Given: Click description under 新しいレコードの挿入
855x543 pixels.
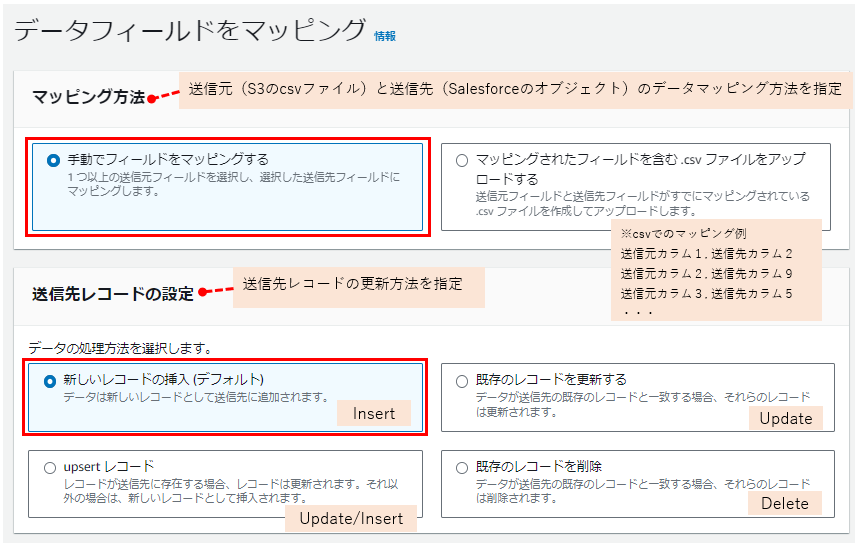Looking at the screenshot, I should click(196, 397).
